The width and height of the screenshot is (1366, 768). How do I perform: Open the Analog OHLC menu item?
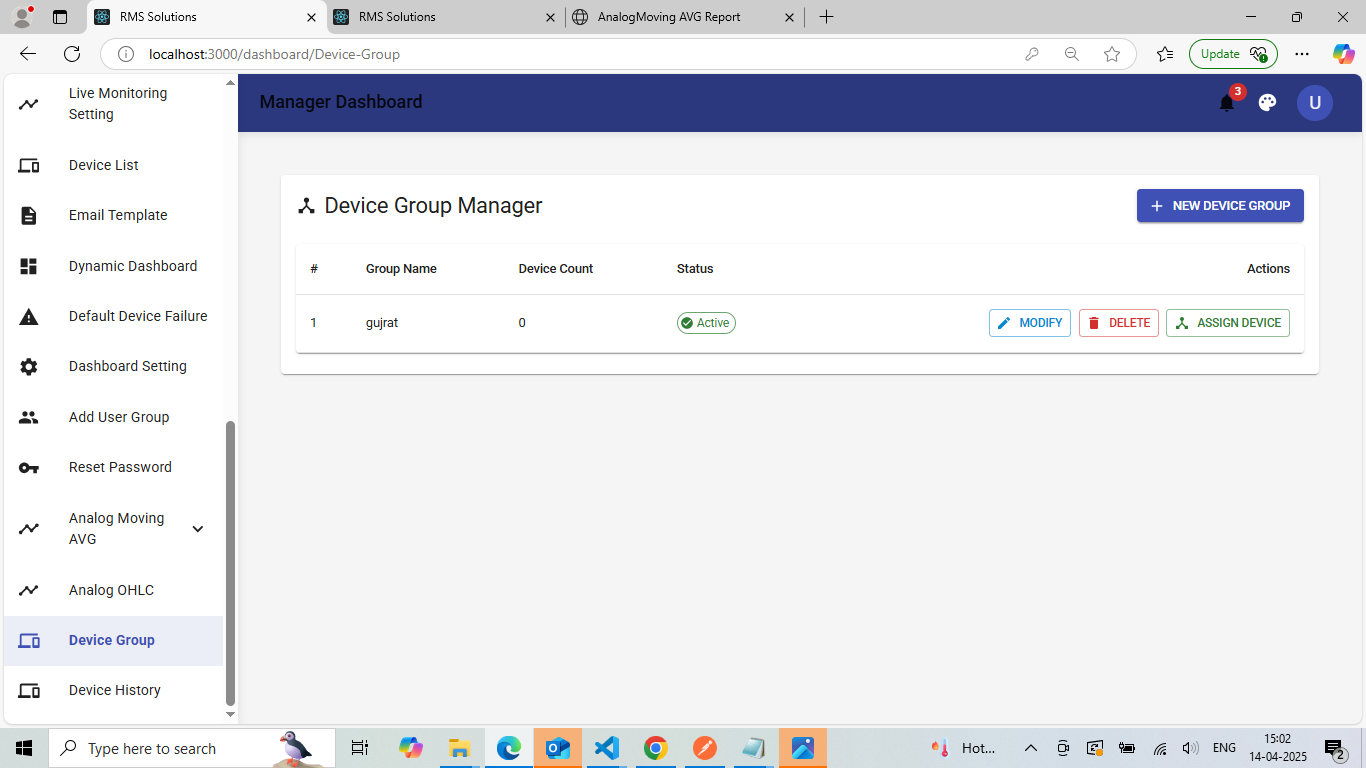[113, 590]
